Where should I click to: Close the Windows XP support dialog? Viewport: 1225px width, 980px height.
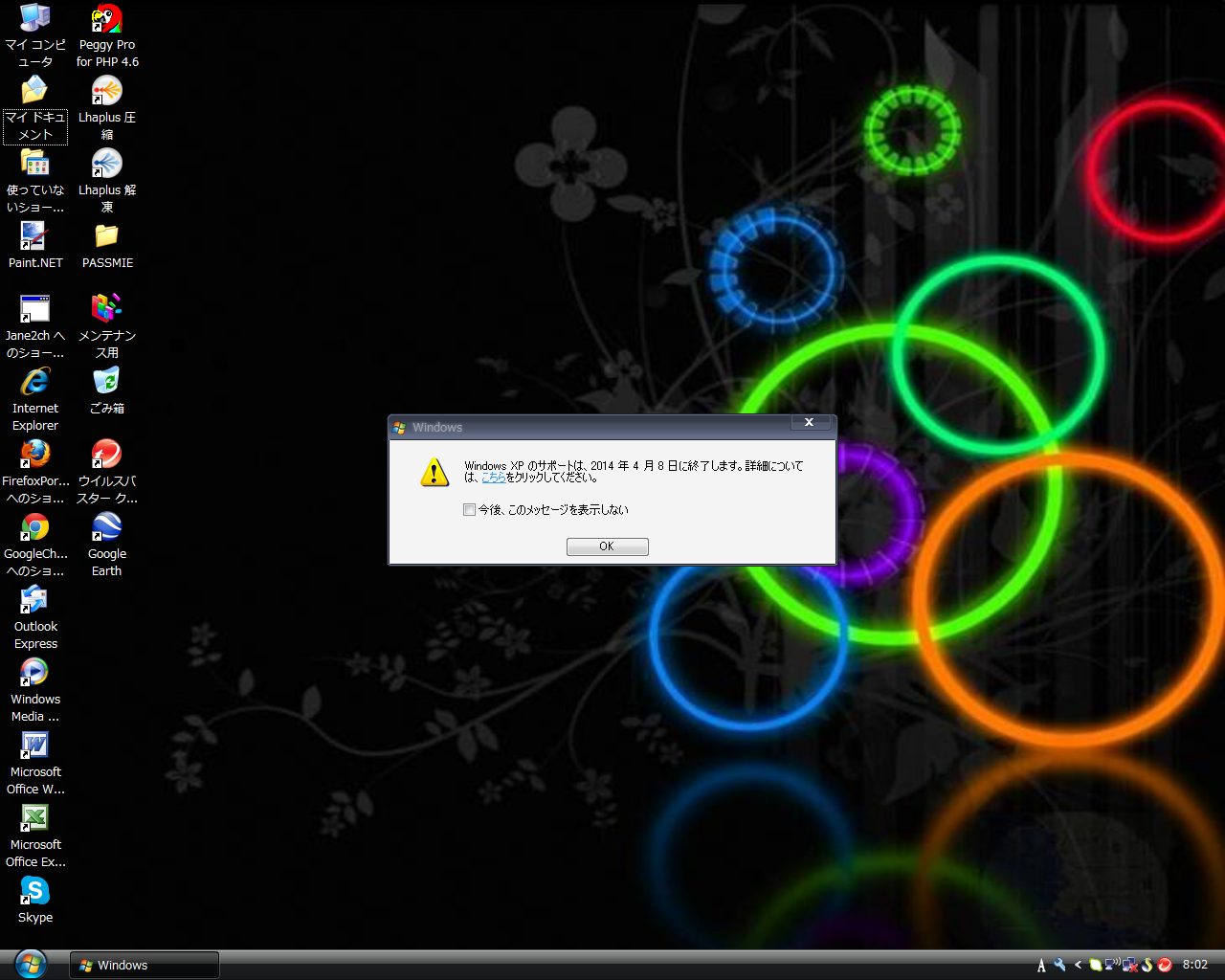(809, 422)
